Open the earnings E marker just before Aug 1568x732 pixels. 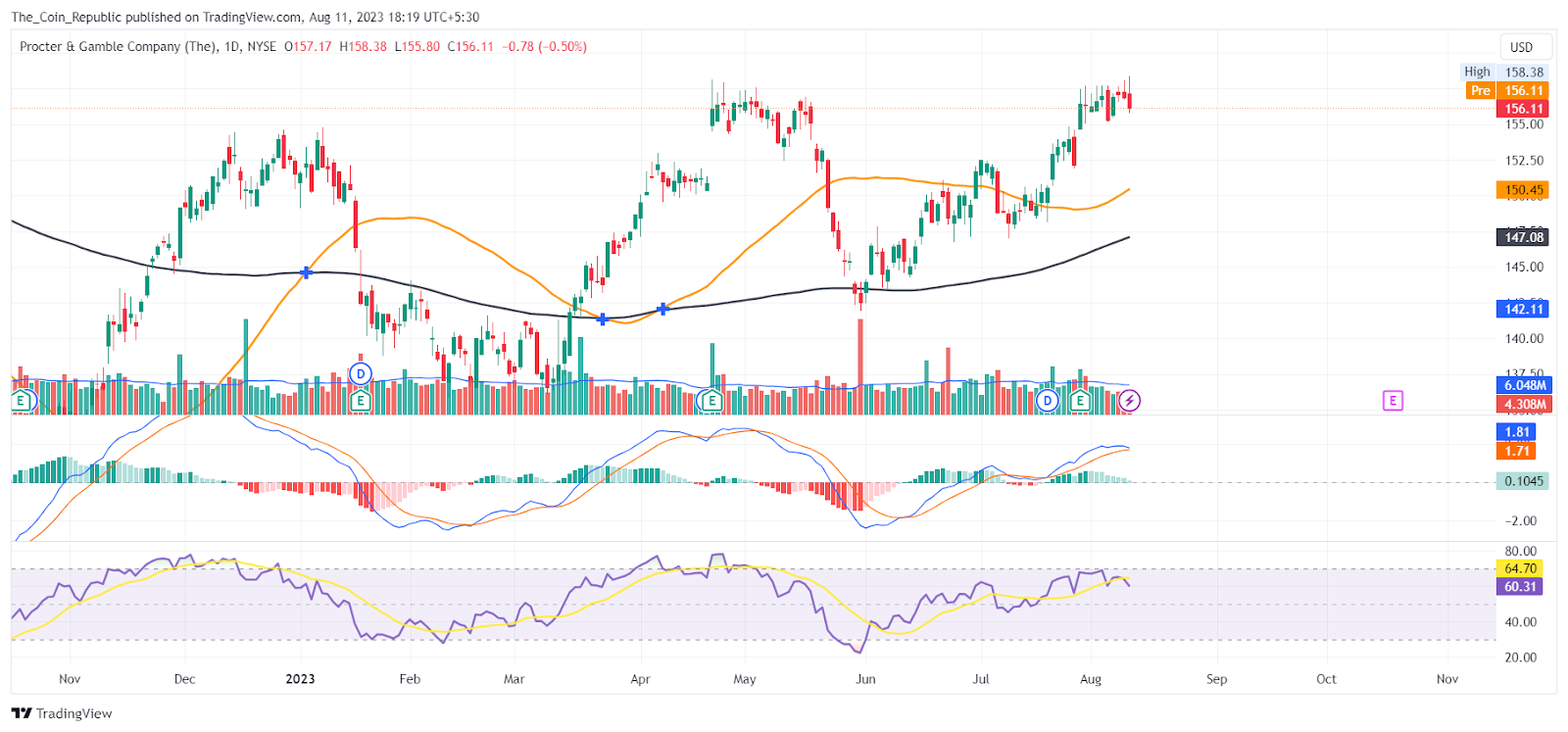[x=1080, y=401]
